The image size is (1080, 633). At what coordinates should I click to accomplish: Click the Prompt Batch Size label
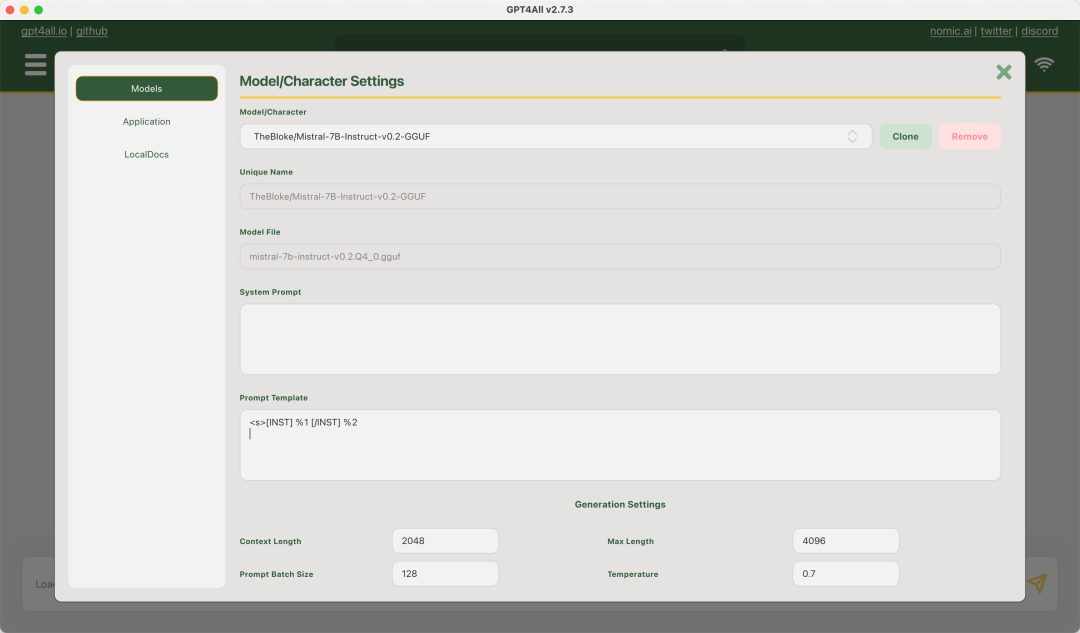click(x=276, y=574)
